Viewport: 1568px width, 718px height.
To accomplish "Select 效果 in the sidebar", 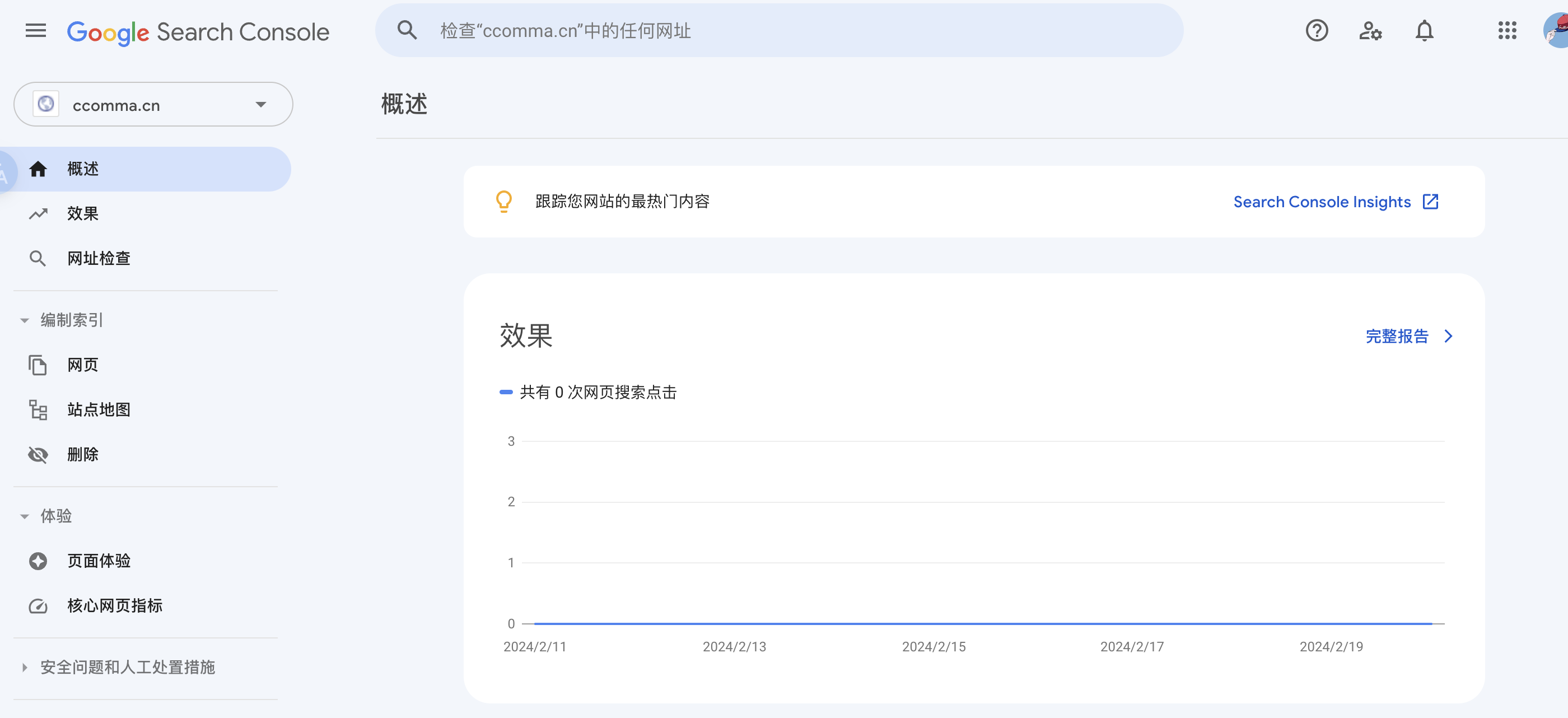I will pyautogui.click(x=83, y=214).
